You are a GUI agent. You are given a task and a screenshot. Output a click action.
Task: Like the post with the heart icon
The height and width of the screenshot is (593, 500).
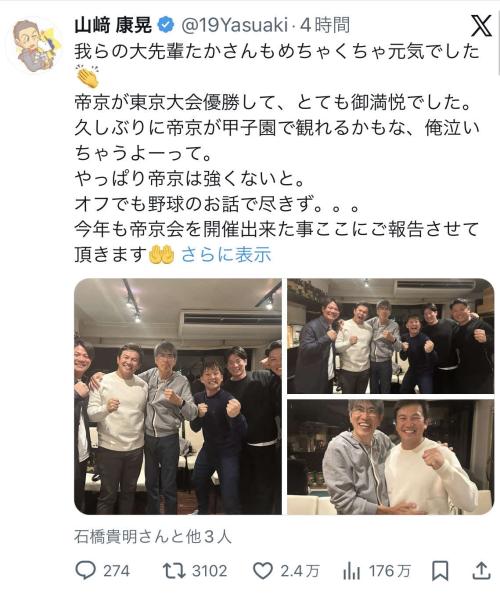pyautogui.click(x=263, y=570)
